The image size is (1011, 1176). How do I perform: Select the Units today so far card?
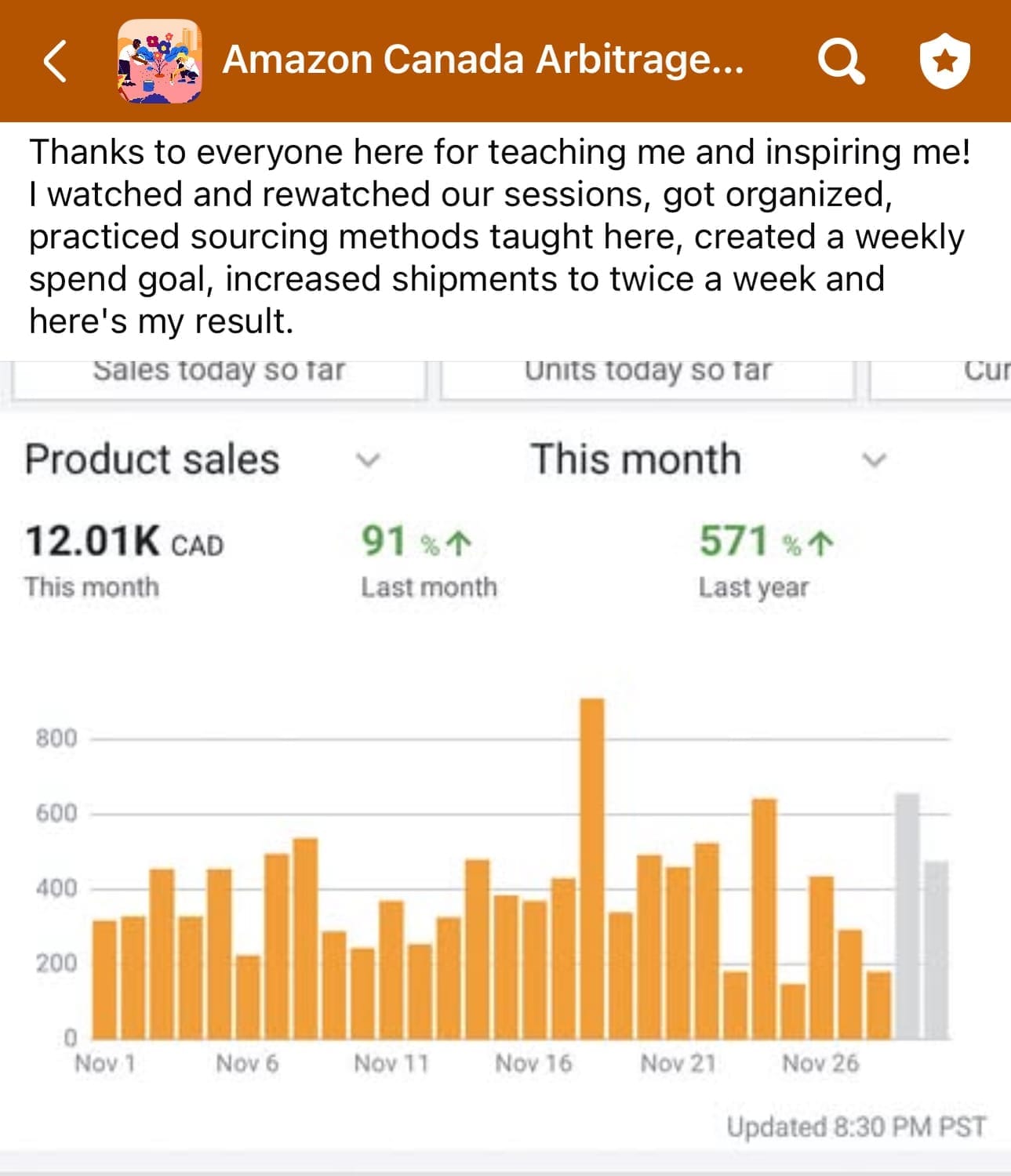pos(647,377)
